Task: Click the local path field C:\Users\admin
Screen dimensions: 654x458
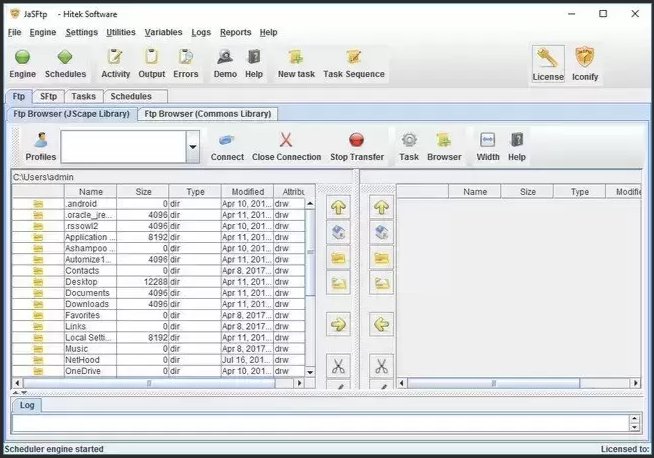Action: tap(182, 177)
